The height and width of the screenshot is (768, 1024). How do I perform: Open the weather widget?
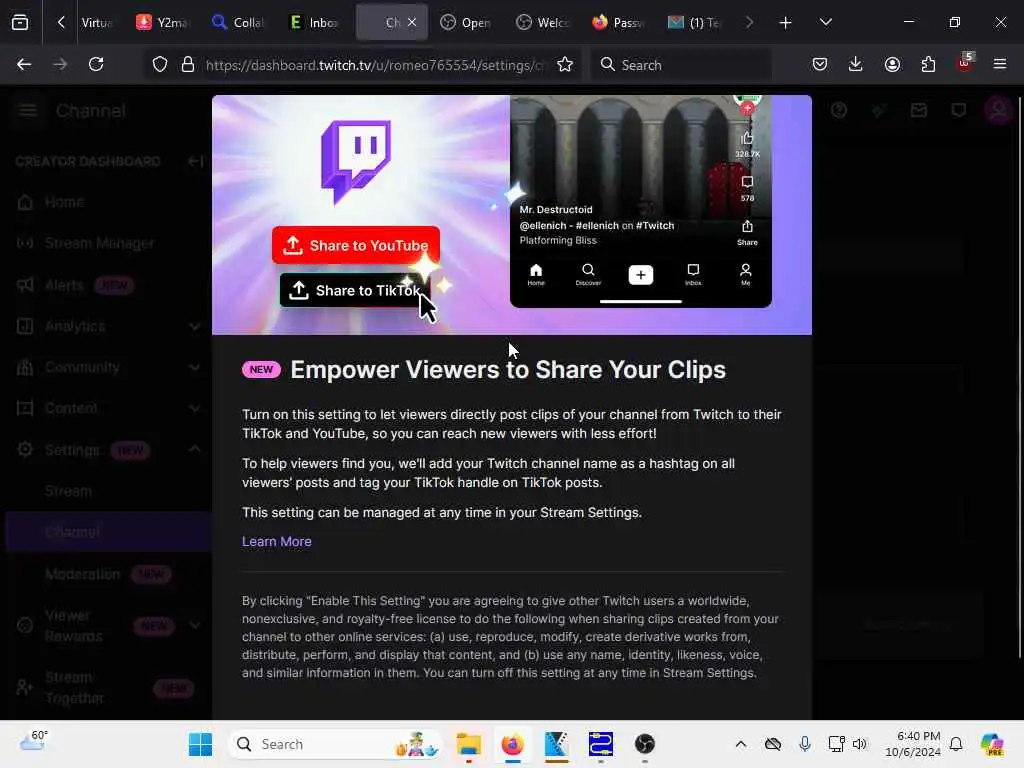tap(33, 743)
